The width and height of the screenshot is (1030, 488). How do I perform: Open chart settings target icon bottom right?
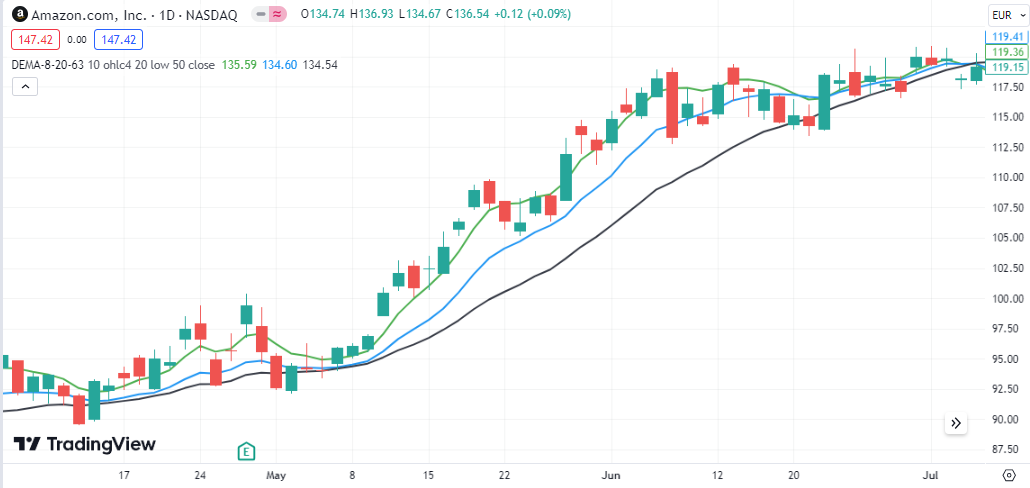pyautogui.click(x=1010, y=474)
